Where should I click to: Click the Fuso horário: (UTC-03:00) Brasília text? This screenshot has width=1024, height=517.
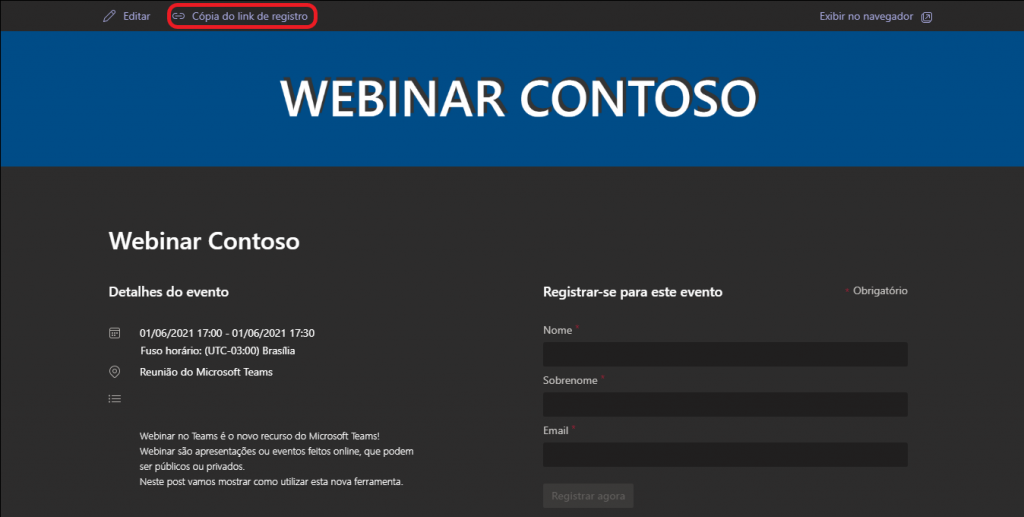[217, 351]
